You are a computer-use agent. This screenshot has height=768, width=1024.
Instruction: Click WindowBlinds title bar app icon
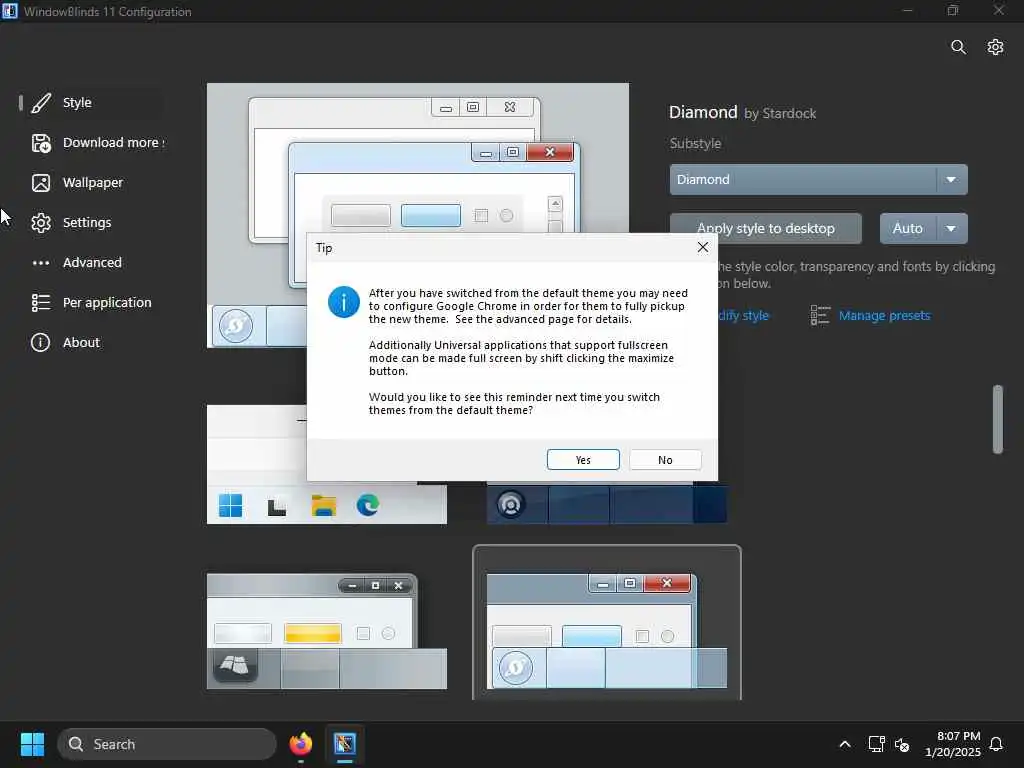[x=10, y=11]
